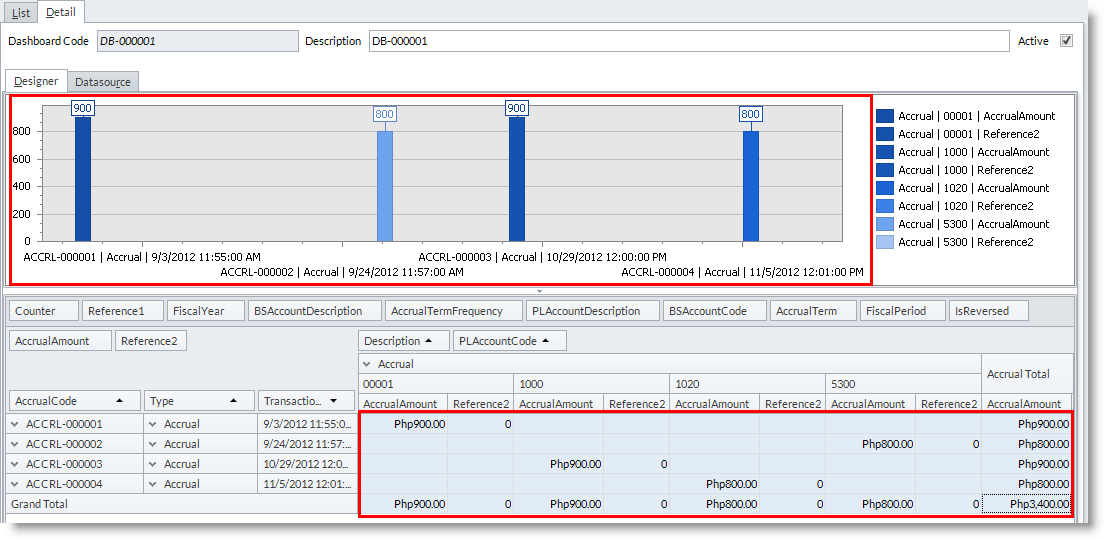
Task: Select the Php3,400.00 grand total cell
Action: click(x=1027, y=504)
